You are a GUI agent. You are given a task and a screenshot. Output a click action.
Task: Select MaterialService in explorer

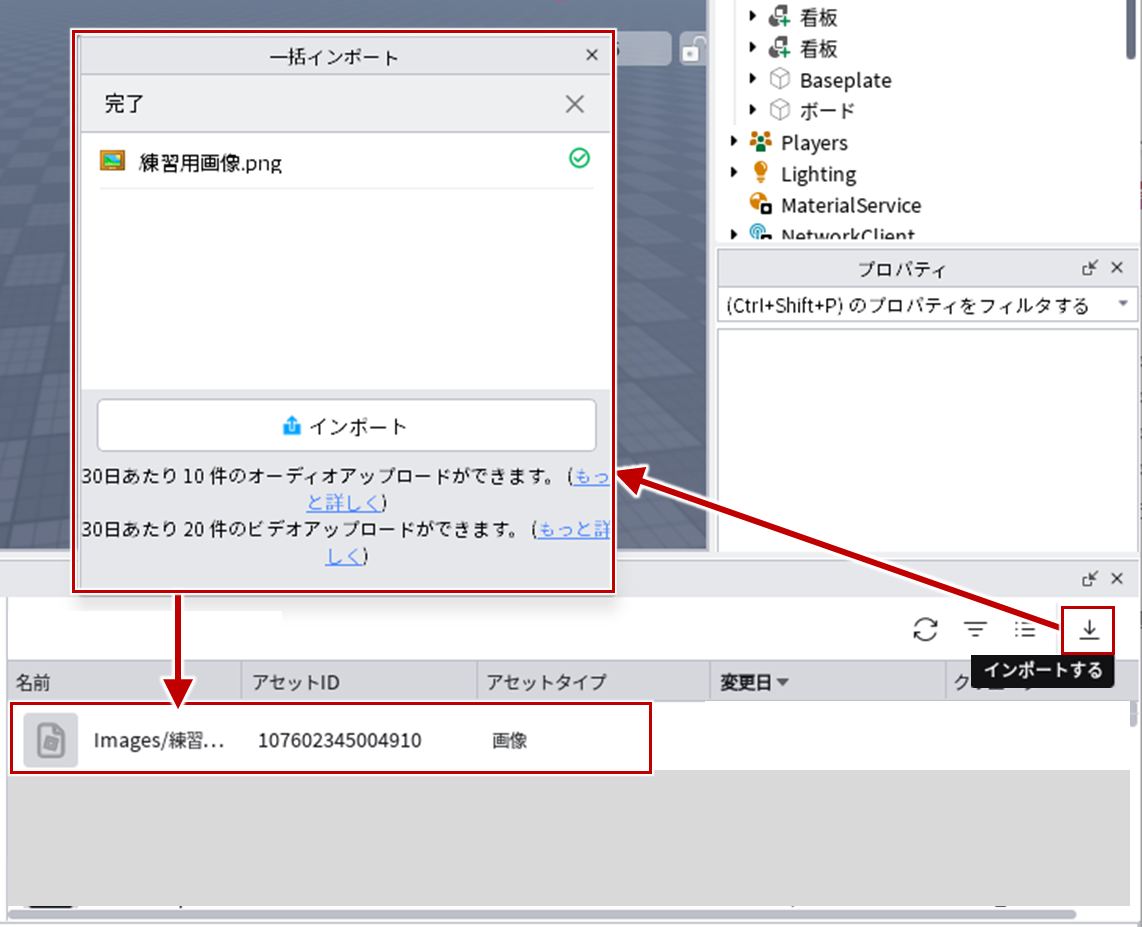[851, 205]
